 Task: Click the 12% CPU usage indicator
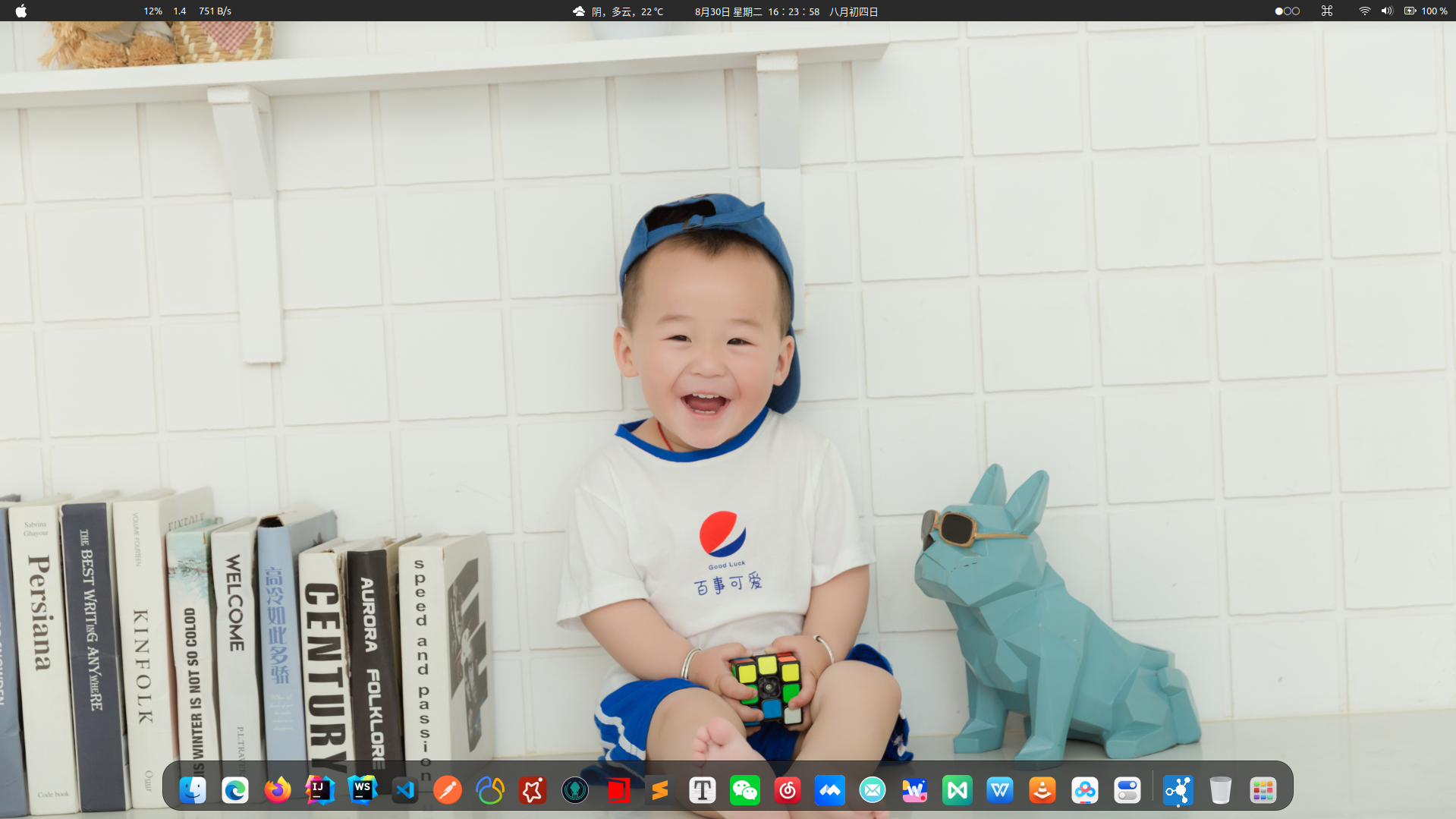click(153, 11)
